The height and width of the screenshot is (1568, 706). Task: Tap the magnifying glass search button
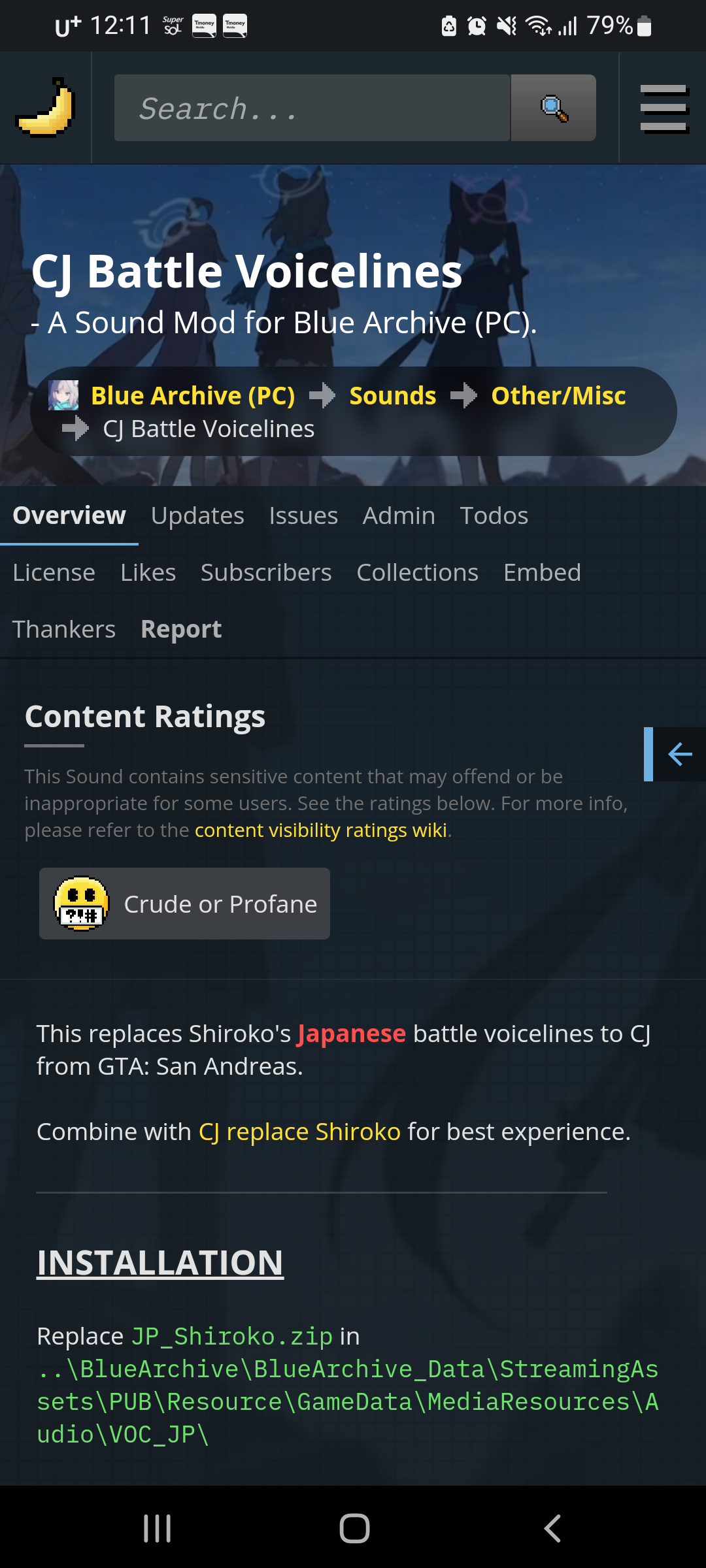click(x=553, y=108)
